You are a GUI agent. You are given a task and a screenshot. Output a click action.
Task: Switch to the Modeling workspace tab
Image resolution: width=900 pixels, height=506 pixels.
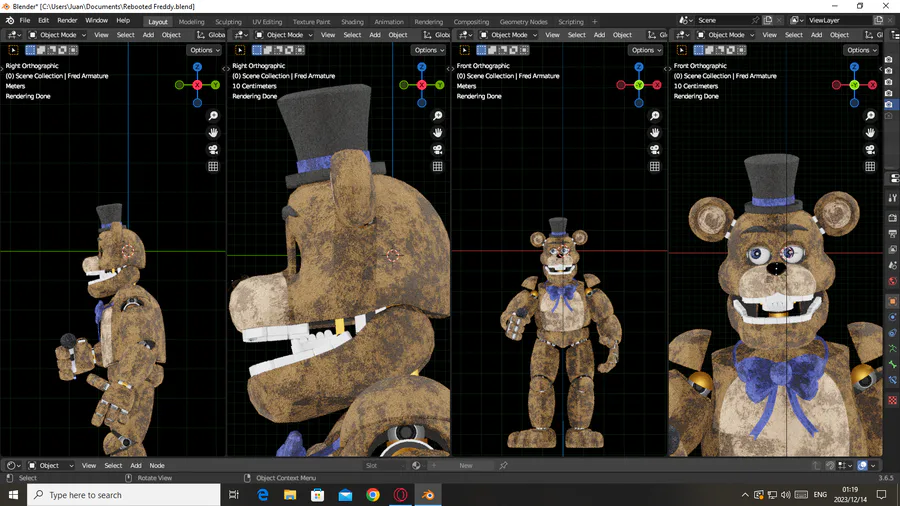[191, 22]
